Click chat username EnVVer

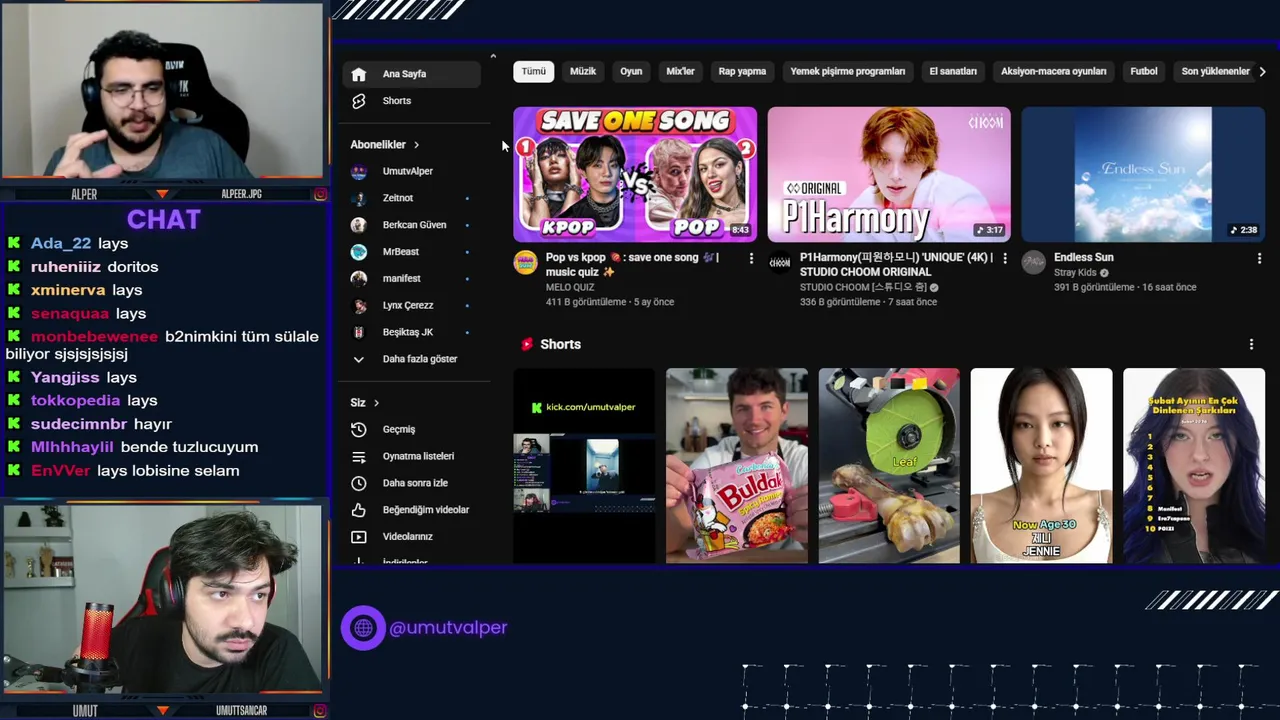(x=60, y=471)
